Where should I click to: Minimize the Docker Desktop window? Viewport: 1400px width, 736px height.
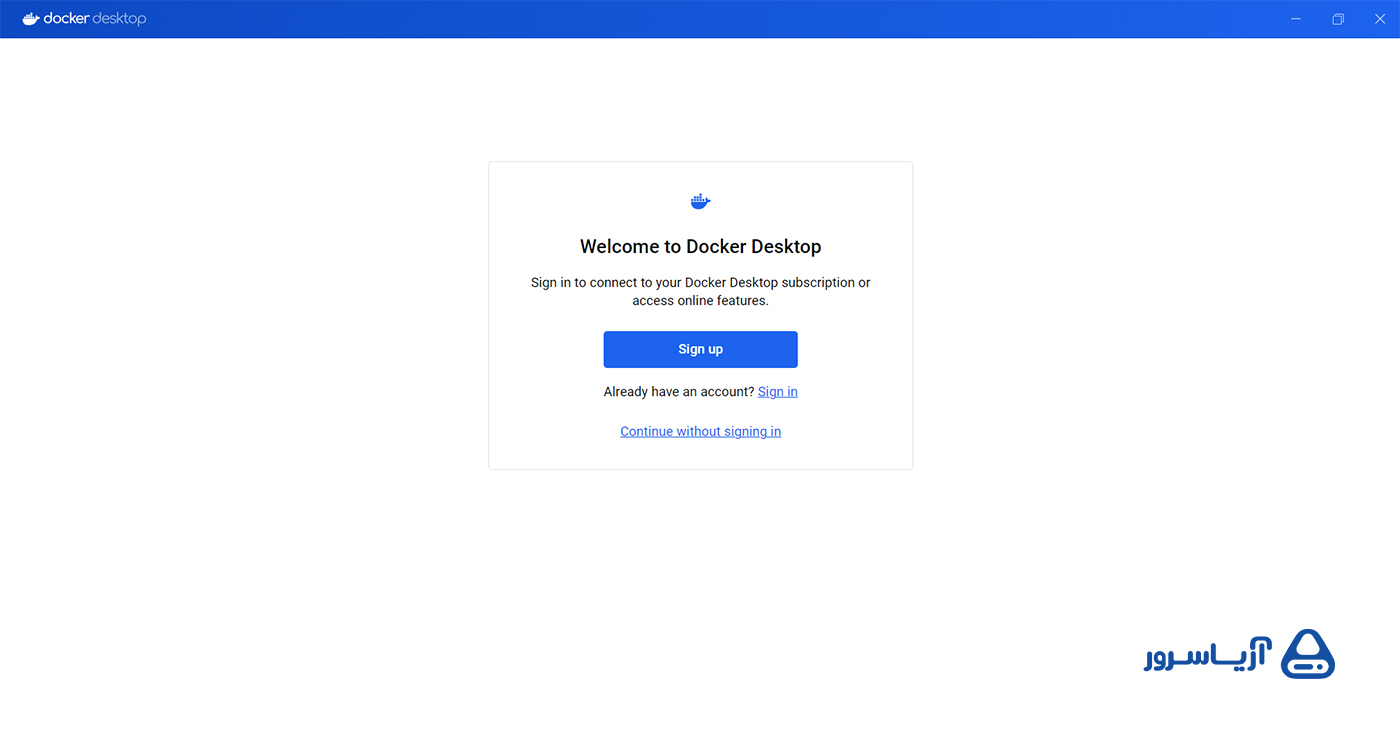pos(1296,19)
